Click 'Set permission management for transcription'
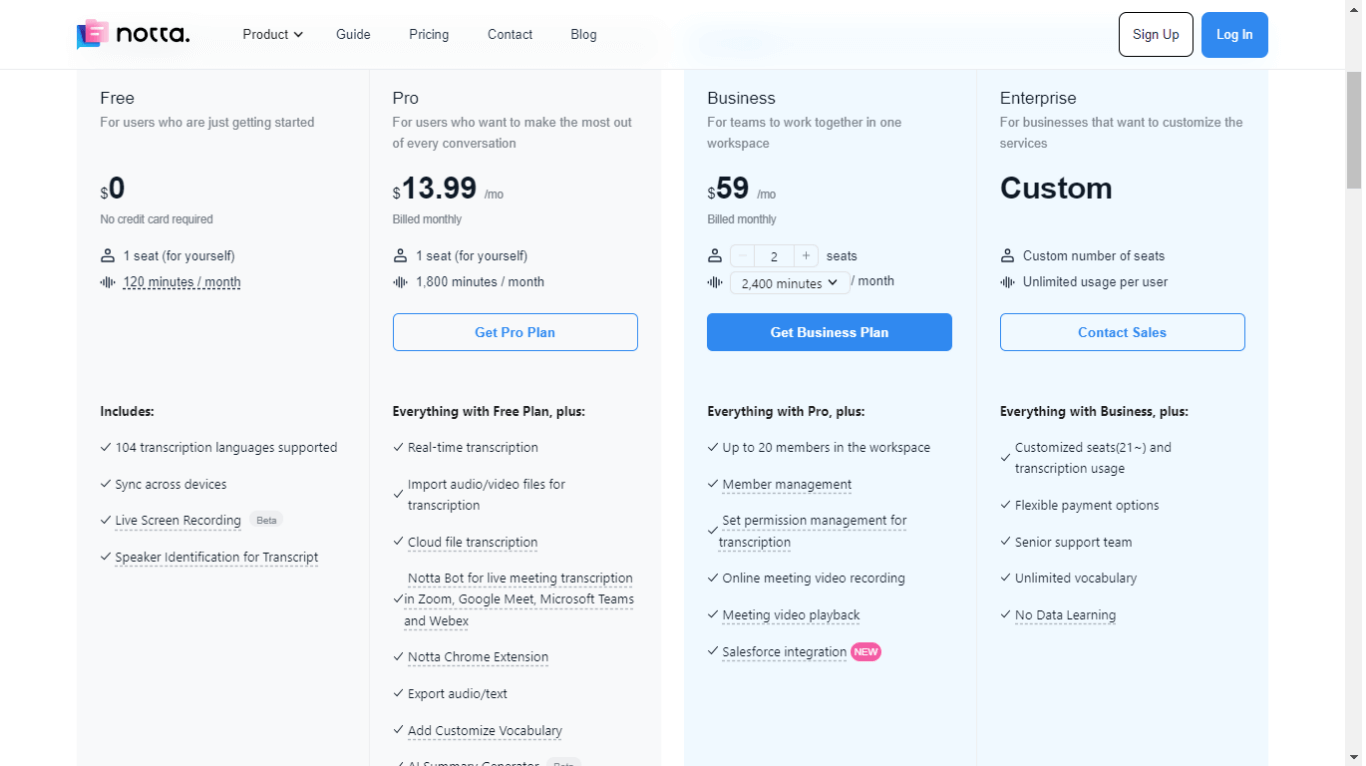 [813, 531]
